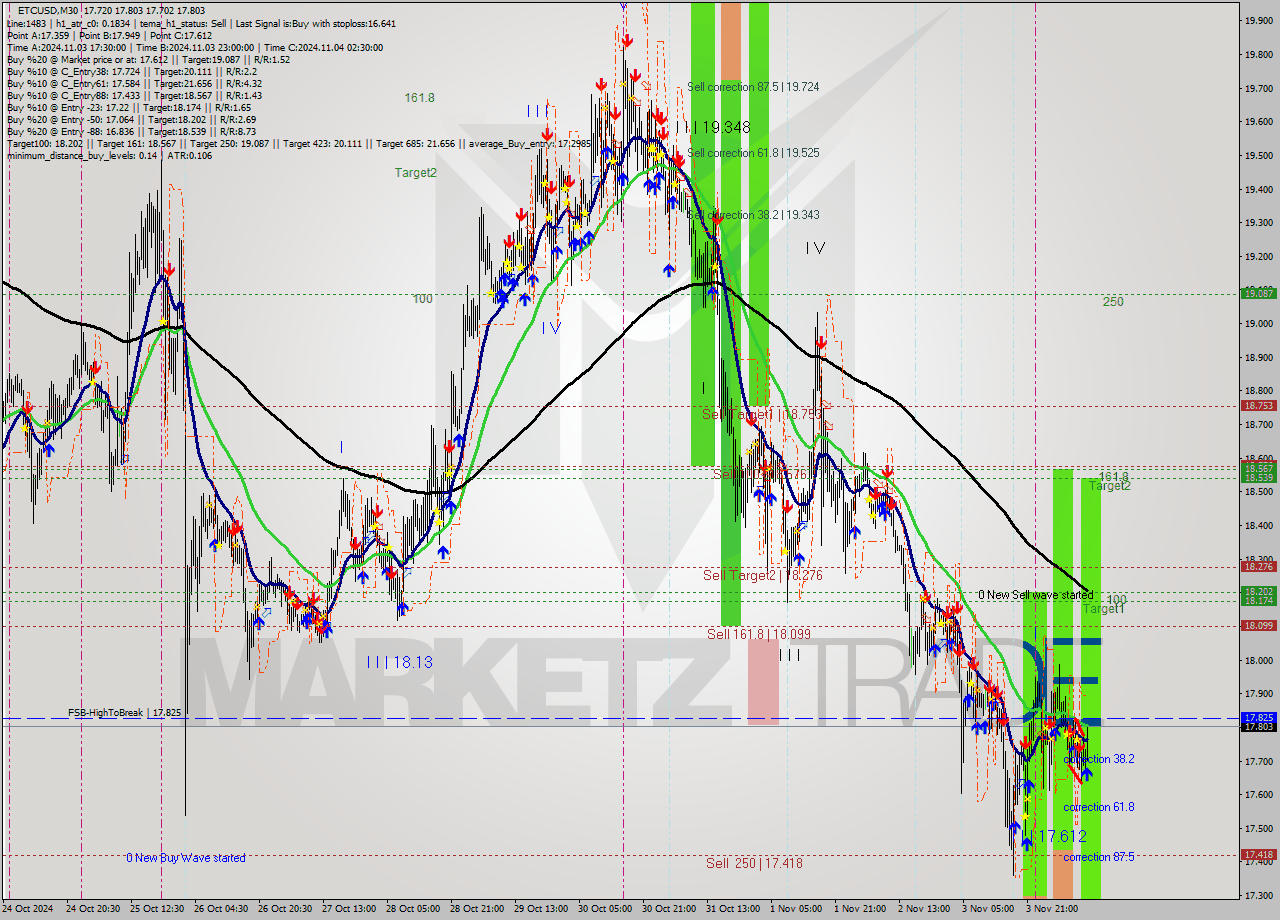The width and height of the screenshot is (1280, 920).
Task: Click the '31 Oct 13:00' time label
Action: 733,909
